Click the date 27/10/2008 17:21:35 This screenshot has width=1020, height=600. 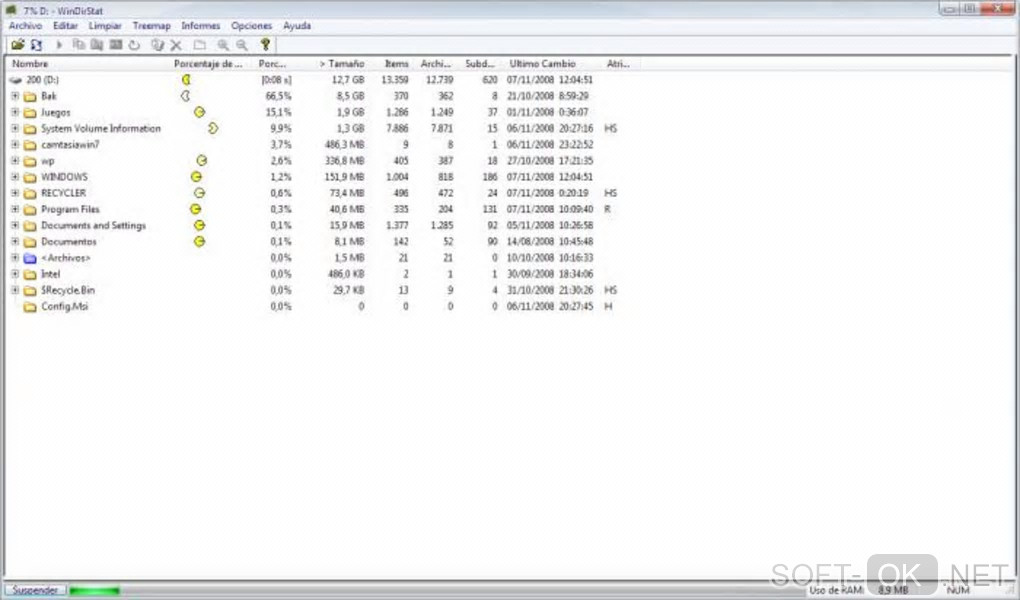[x=550, y=161]
